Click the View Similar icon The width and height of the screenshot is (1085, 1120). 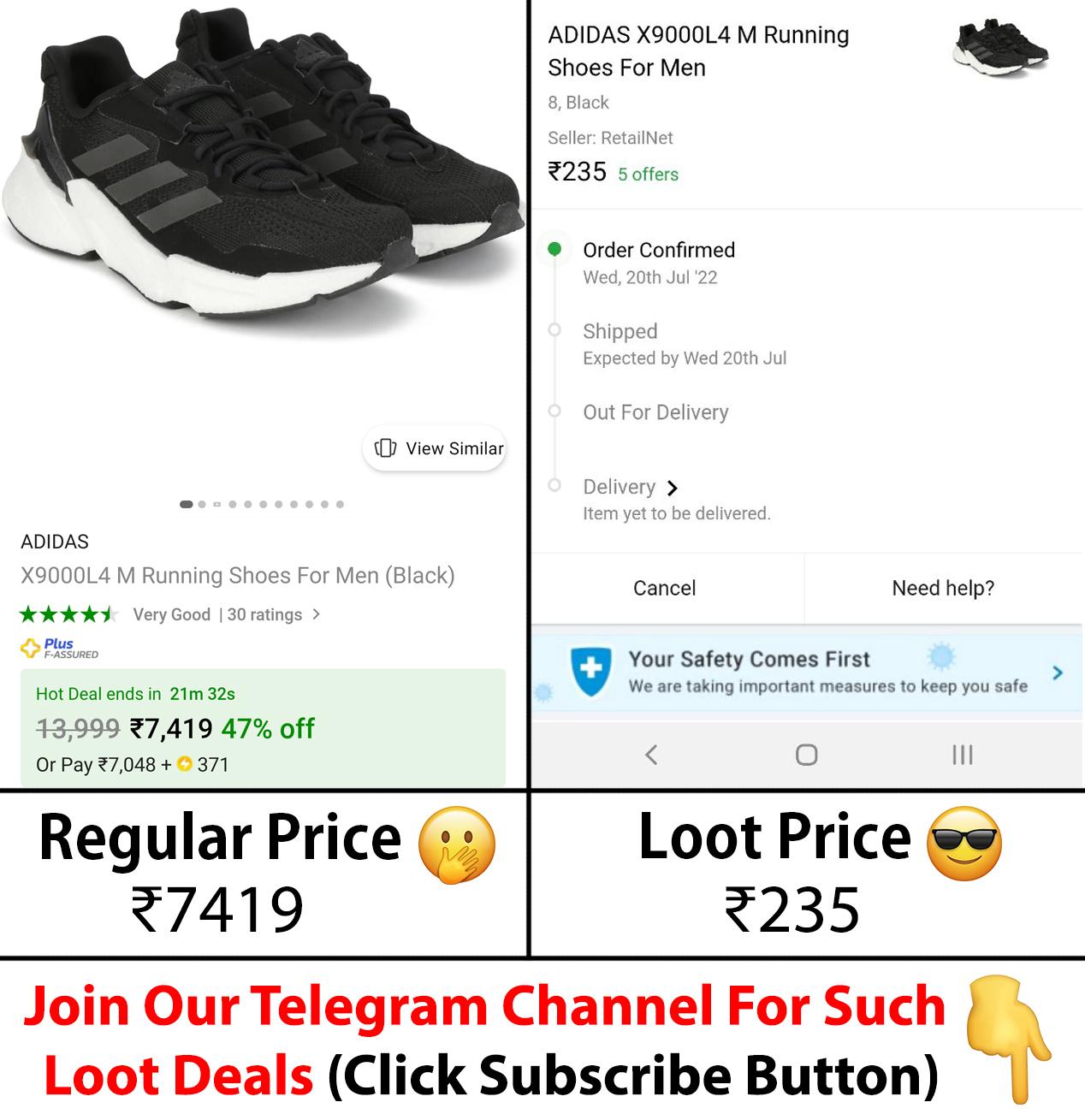386,448
